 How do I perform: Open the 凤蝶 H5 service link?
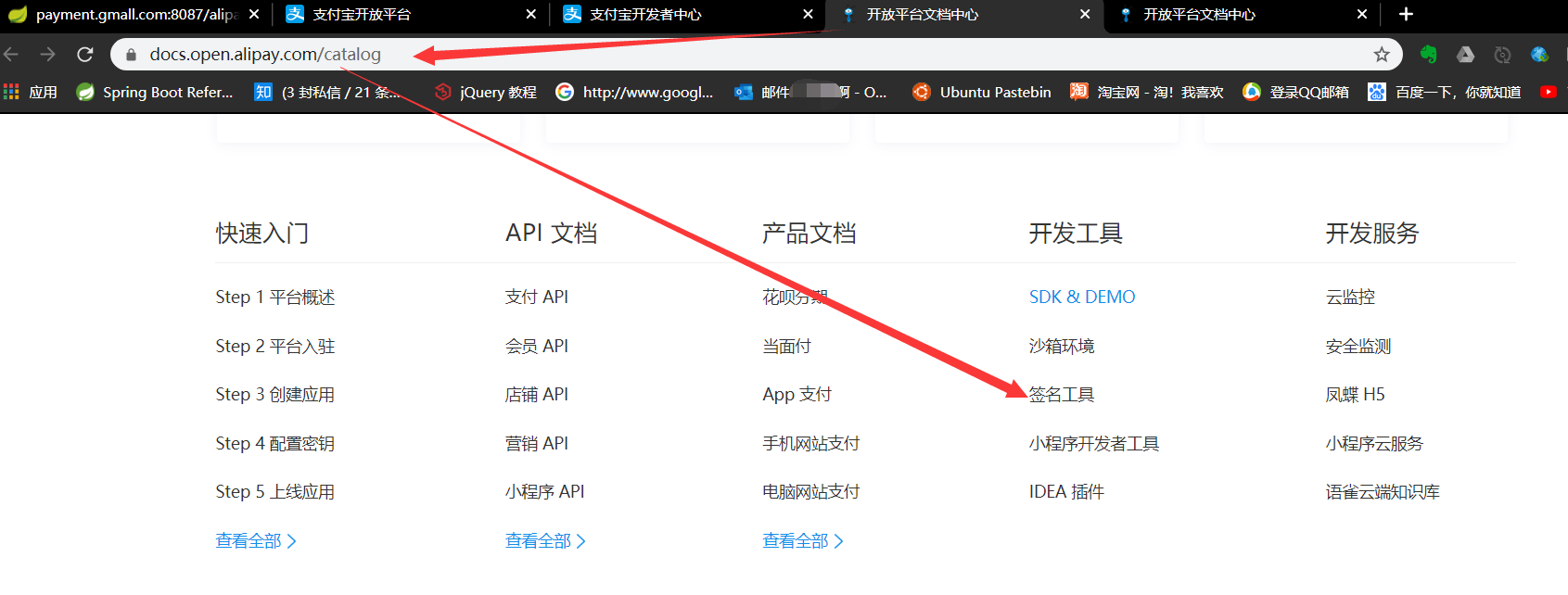pyautogui.click(x=1355, y=395)
